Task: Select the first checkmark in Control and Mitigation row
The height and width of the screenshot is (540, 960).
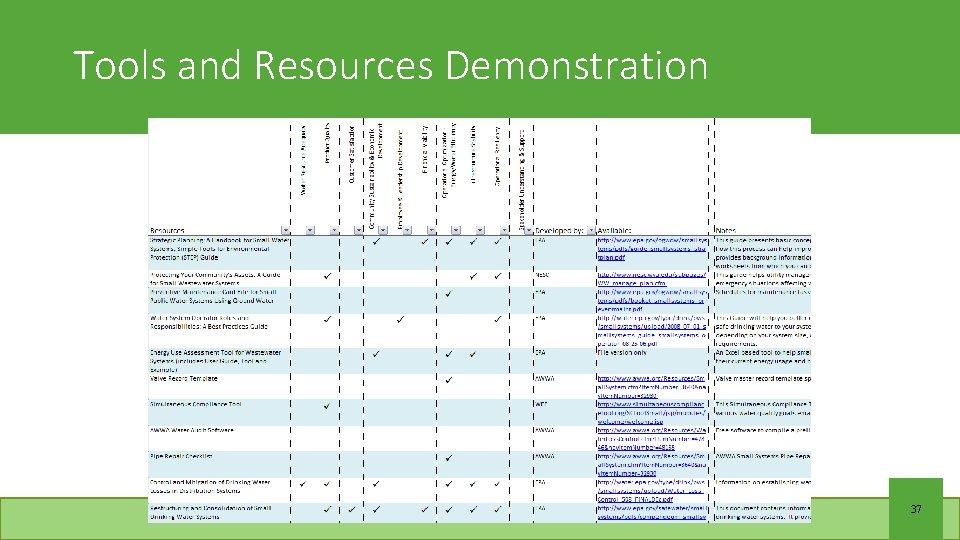Action: pyautogui.click(x=302, y=484)
